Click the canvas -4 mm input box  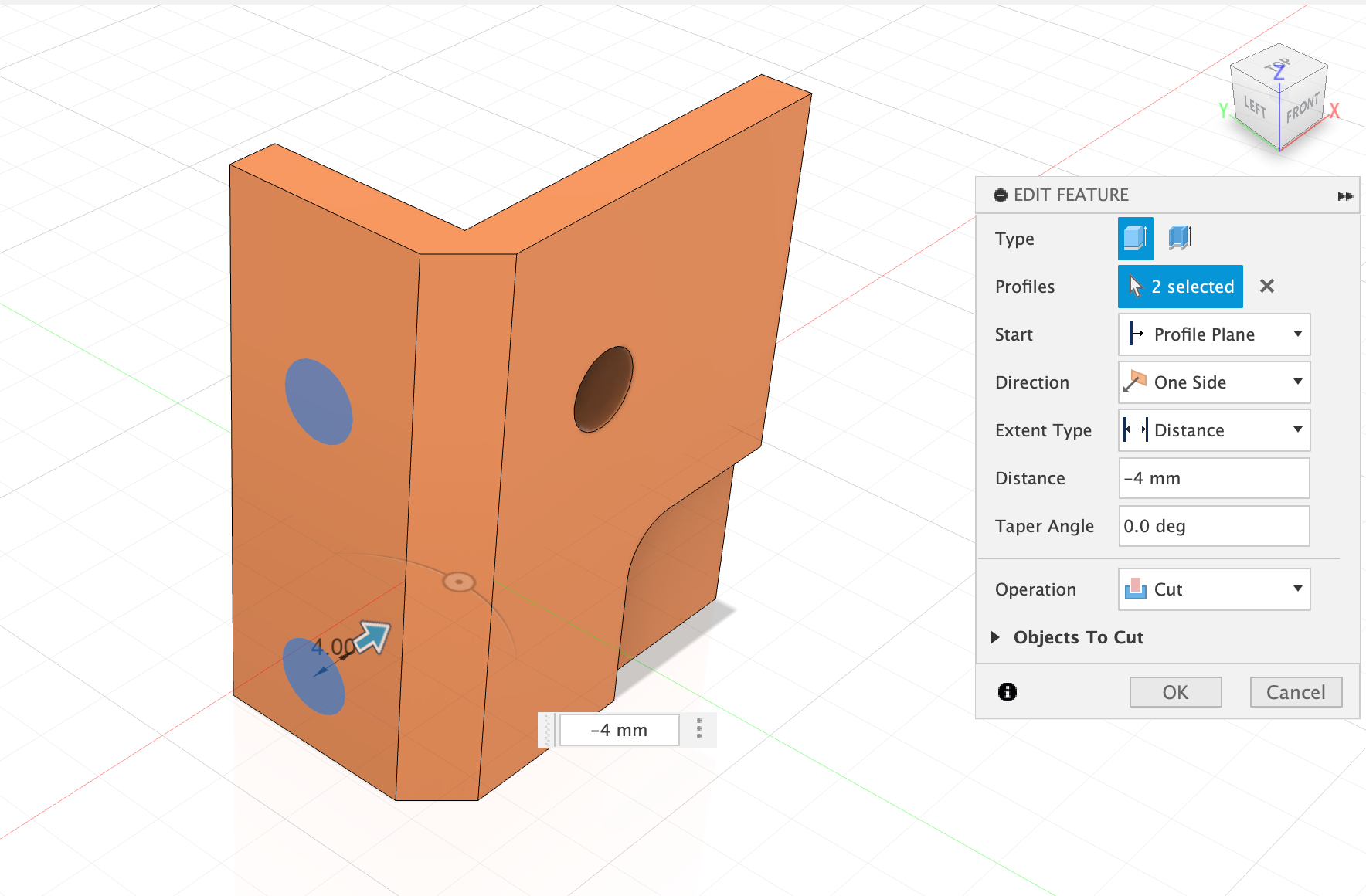click(x=619, y=730)
